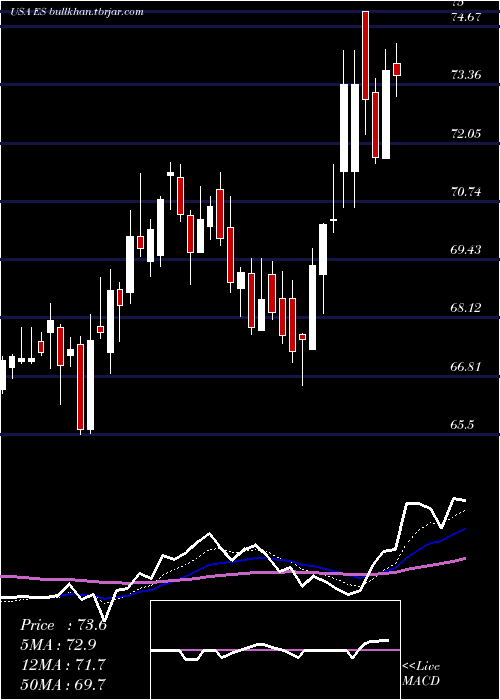Click the 74.67 price axis label

pyautogui.click(x=466, y=17)
